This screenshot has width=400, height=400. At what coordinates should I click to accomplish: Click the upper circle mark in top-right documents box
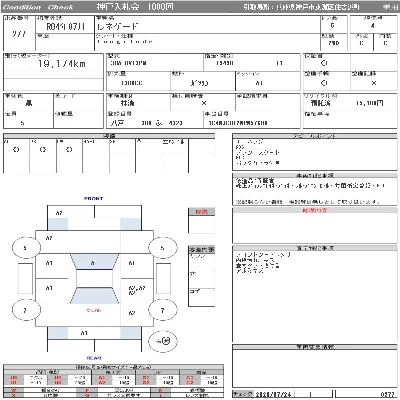coord(324,63)
